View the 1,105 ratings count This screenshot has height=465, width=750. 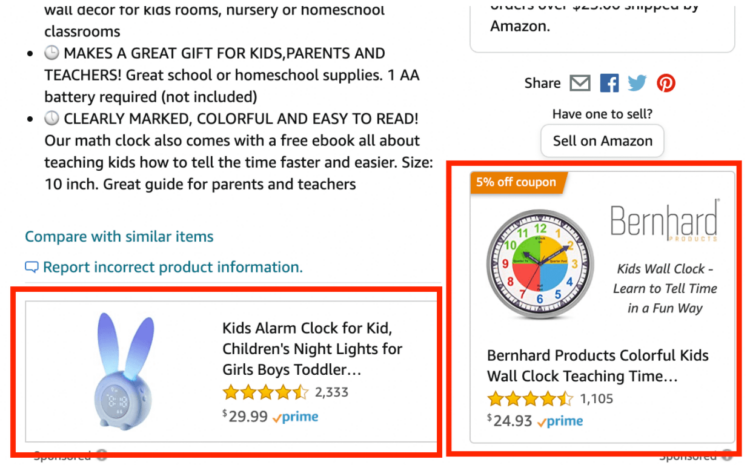(596, 398)
